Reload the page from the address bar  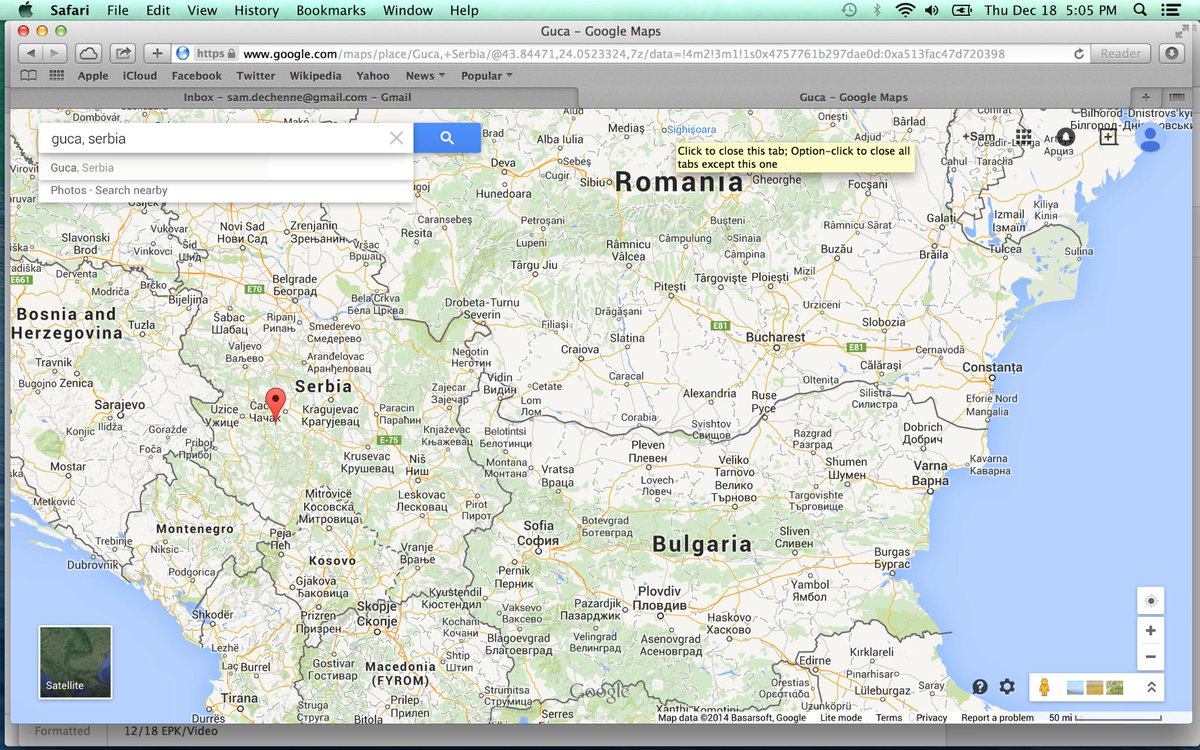point(1079,54)
